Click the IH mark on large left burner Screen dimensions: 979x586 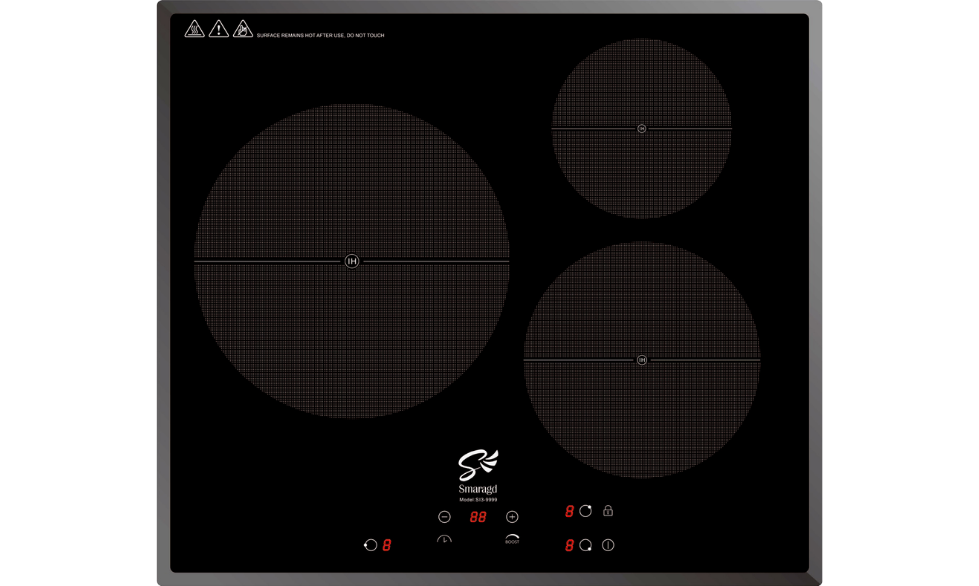coord(351,261)
